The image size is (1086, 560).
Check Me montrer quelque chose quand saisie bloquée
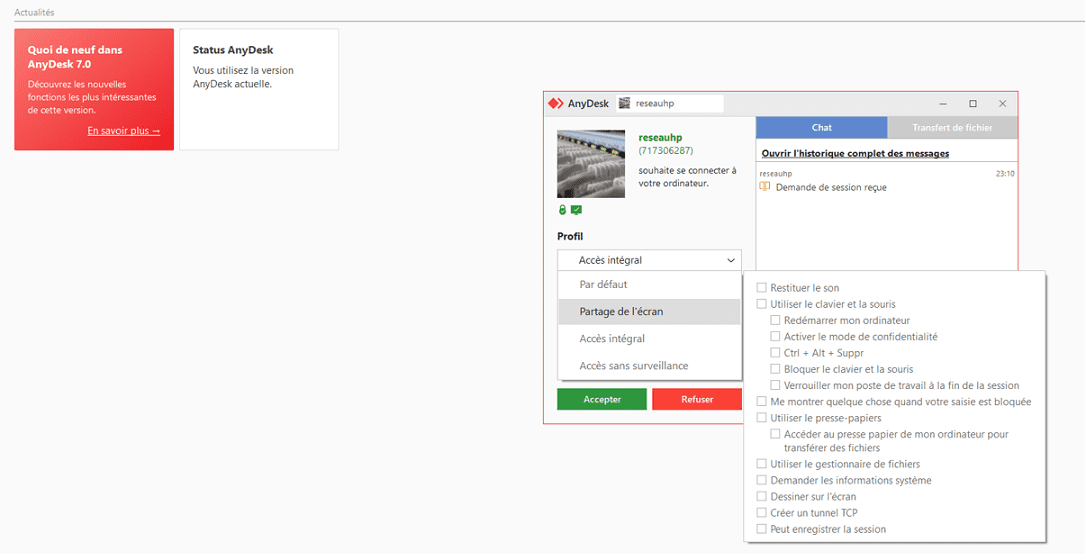[762, 401]
